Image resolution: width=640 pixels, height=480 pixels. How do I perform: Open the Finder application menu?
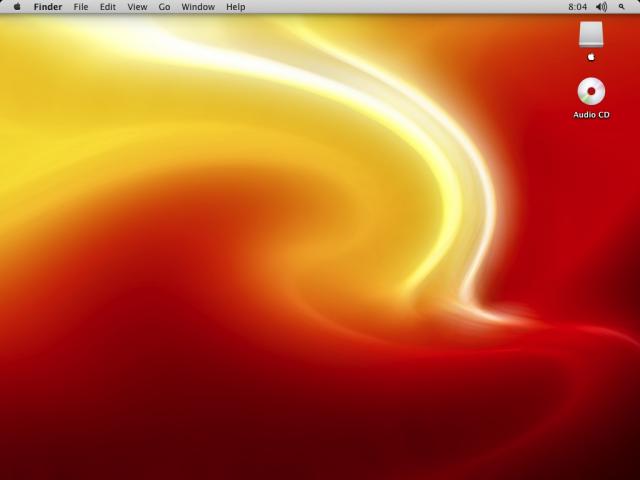click(x=48, y=7)
